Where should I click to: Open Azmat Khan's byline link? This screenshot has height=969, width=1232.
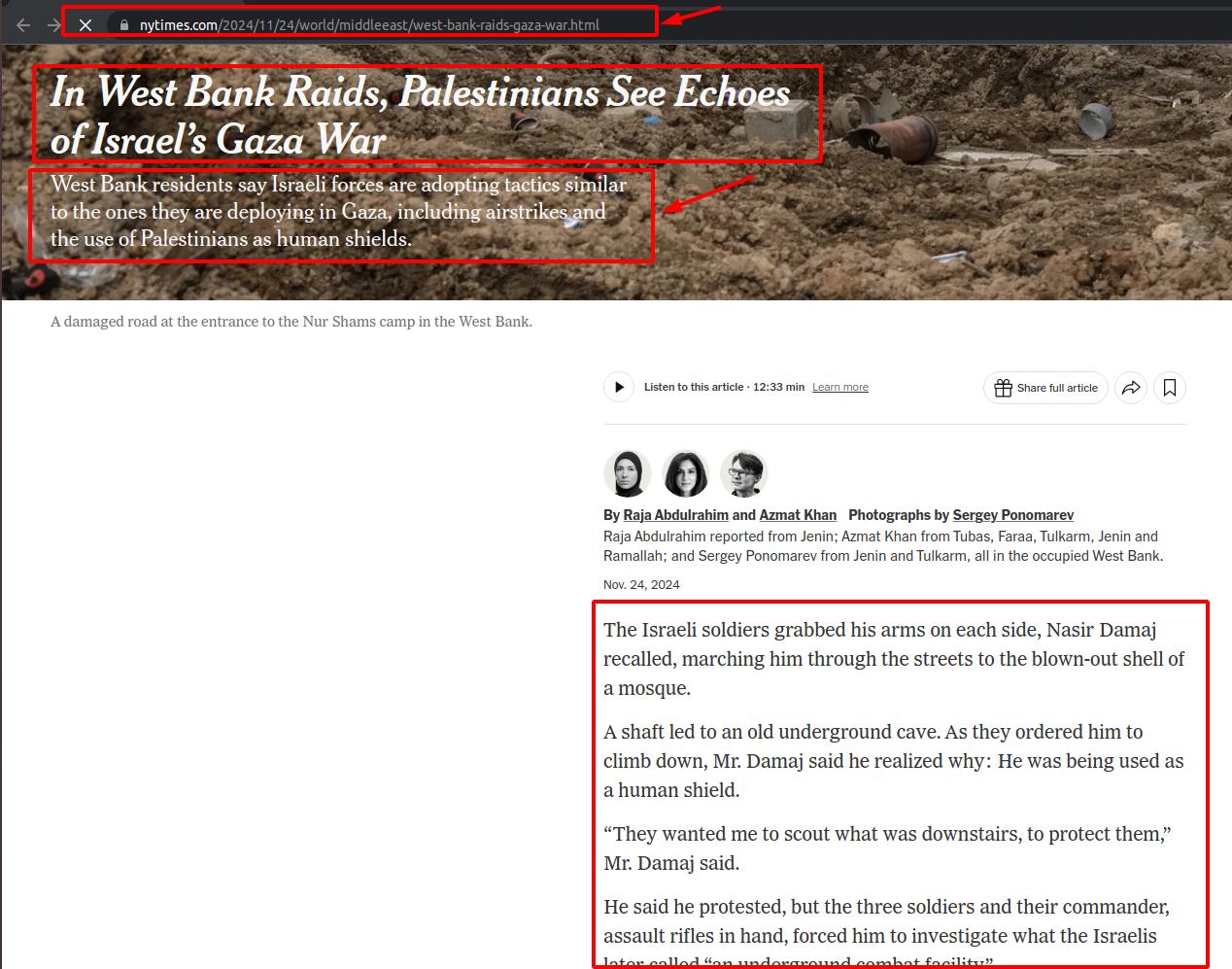click(798, 515)
